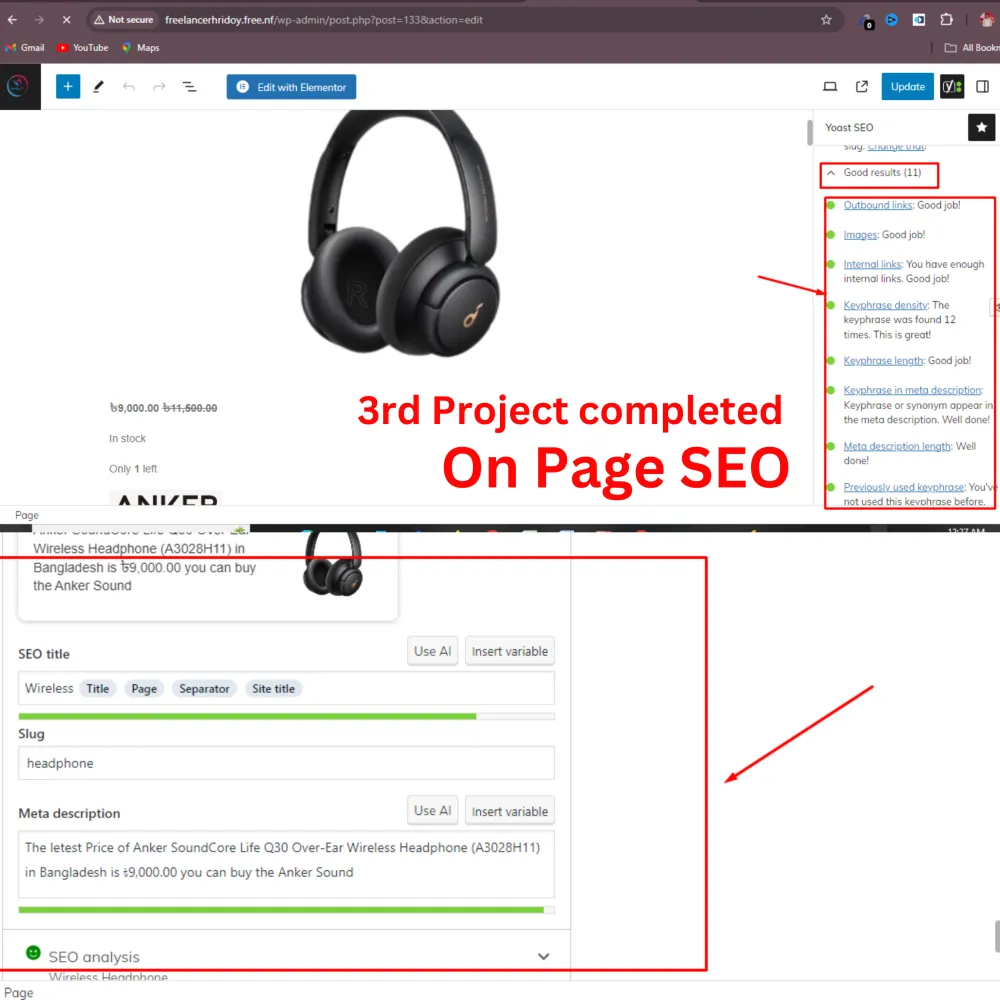Select the headphone product image
The height and width of the screenshot is (1000, 1000).
(401, 233)
